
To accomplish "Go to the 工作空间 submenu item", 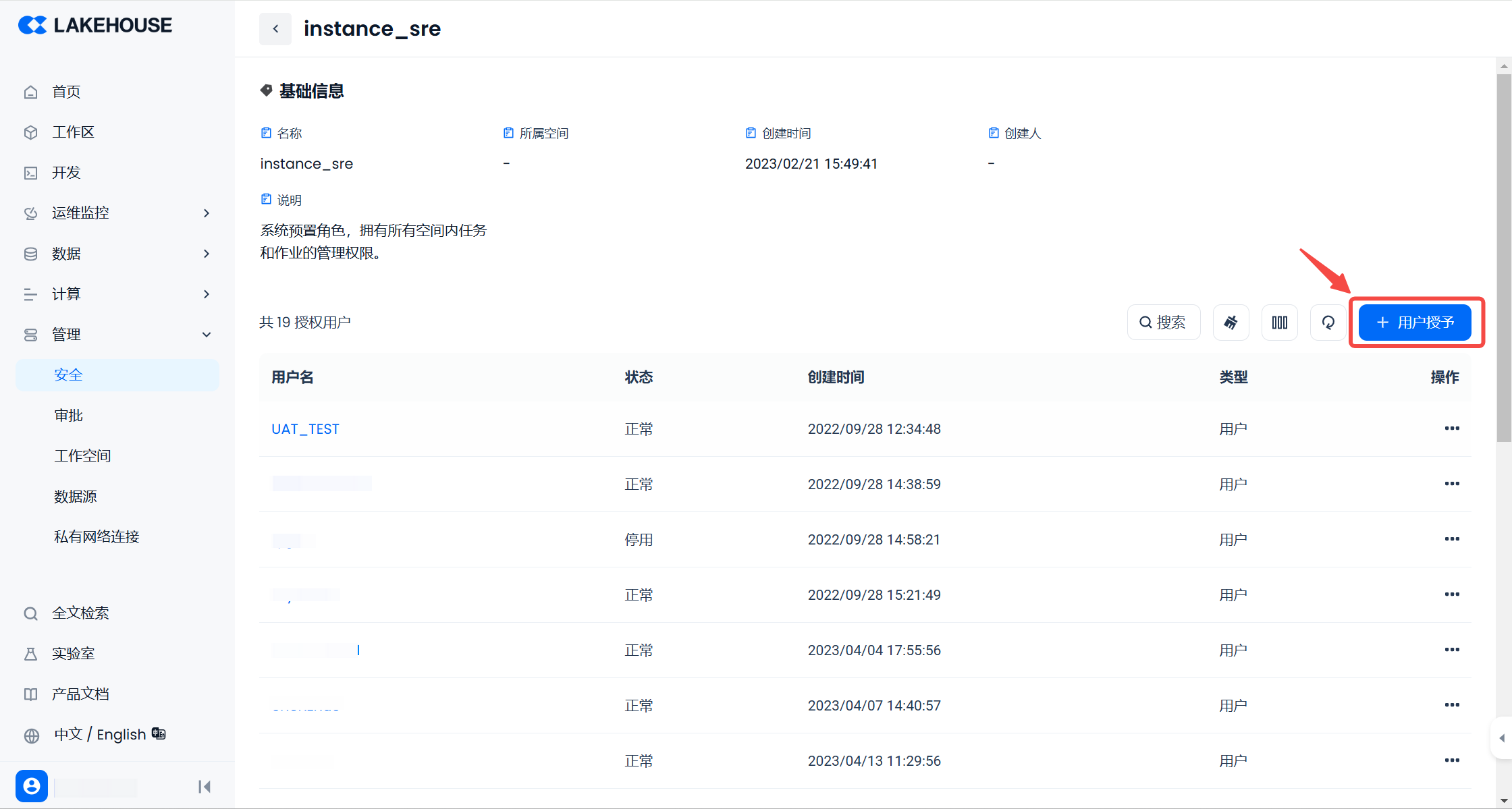I will (83, 456).
